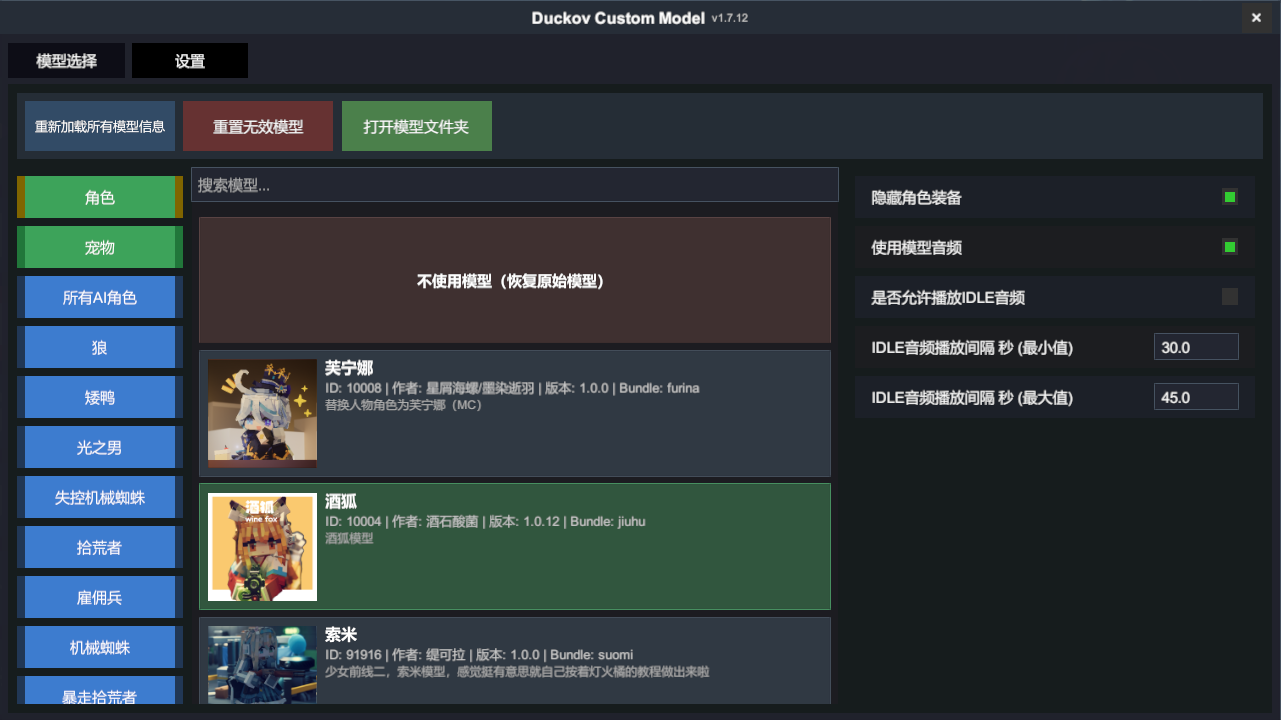Screen dimensions: 1281x720
Task: Select the 角色 category in sidebar
Action: 100,198
